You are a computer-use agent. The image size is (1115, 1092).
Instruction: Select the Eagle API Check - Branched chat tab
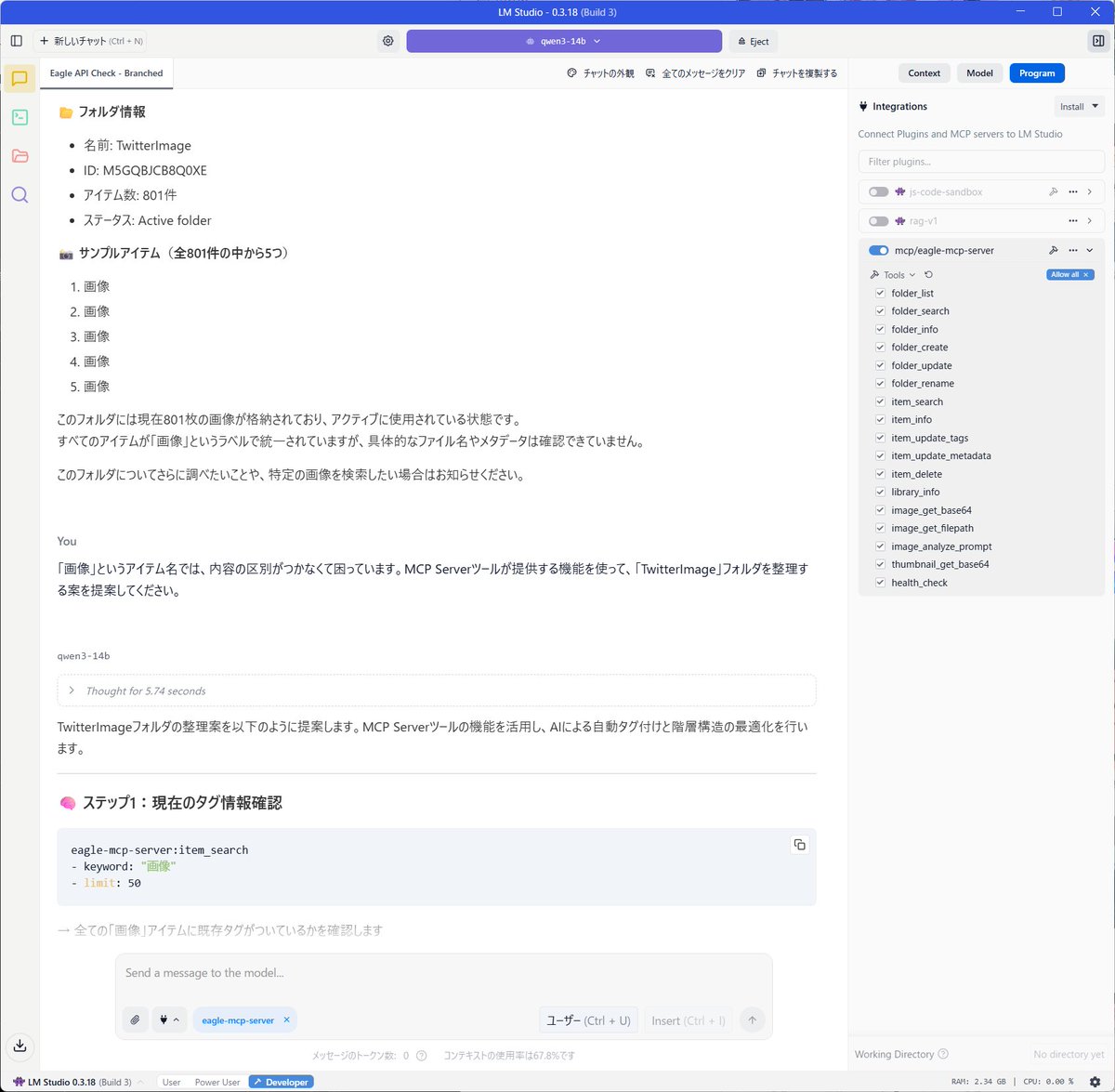click(107, 73)
